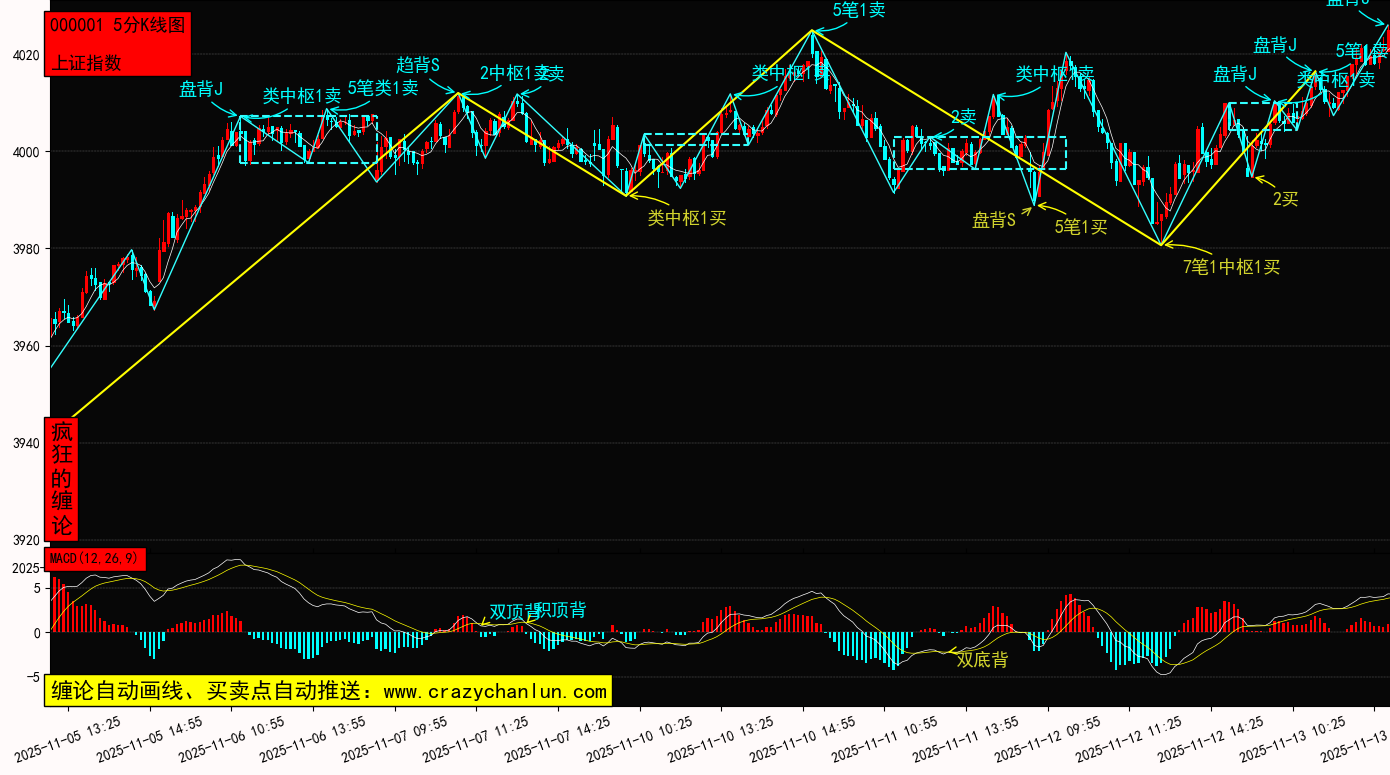Click the vertical 疯狂的缠论 red badge

click(62, 480)
